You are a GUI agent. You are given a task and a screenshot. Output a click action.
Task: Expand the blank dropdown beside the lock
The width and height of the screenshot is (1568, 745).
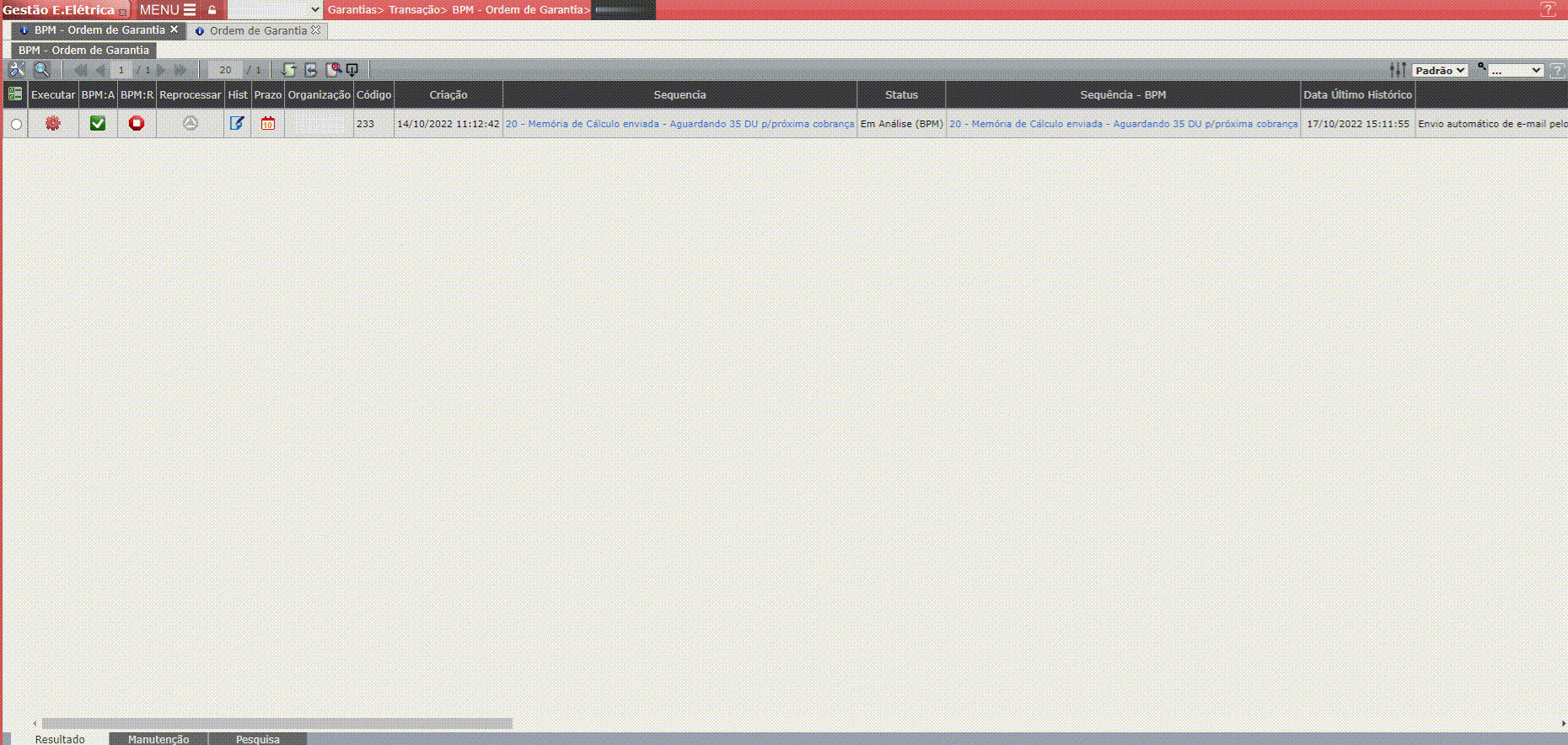pos(276,10)
